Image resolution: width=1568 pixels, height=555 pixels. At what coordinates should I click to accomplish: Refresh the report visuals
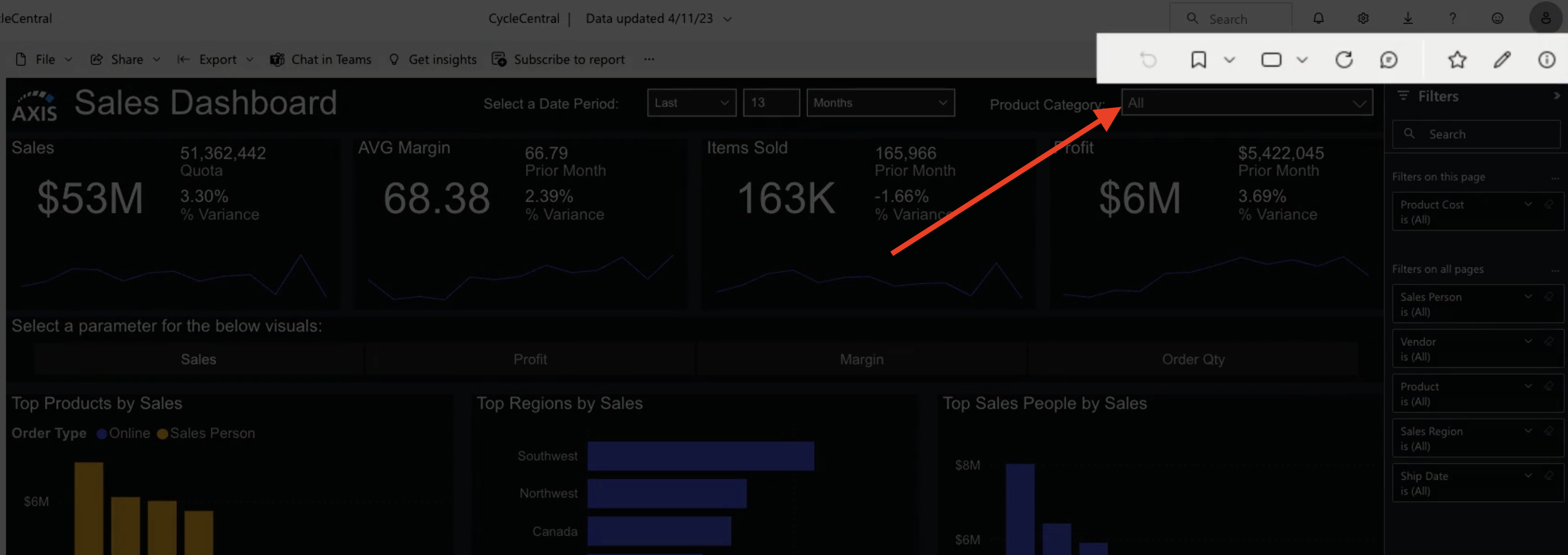click(x=1345, y=59)
